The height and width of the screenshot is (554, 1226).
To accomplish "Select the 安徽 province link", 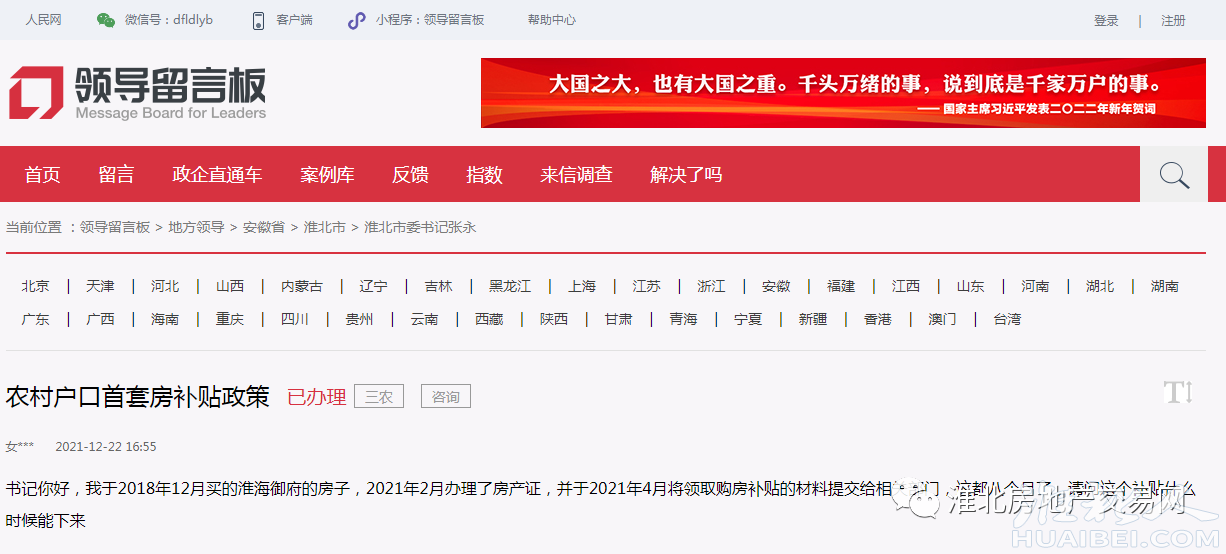I will tap(776, 286).
